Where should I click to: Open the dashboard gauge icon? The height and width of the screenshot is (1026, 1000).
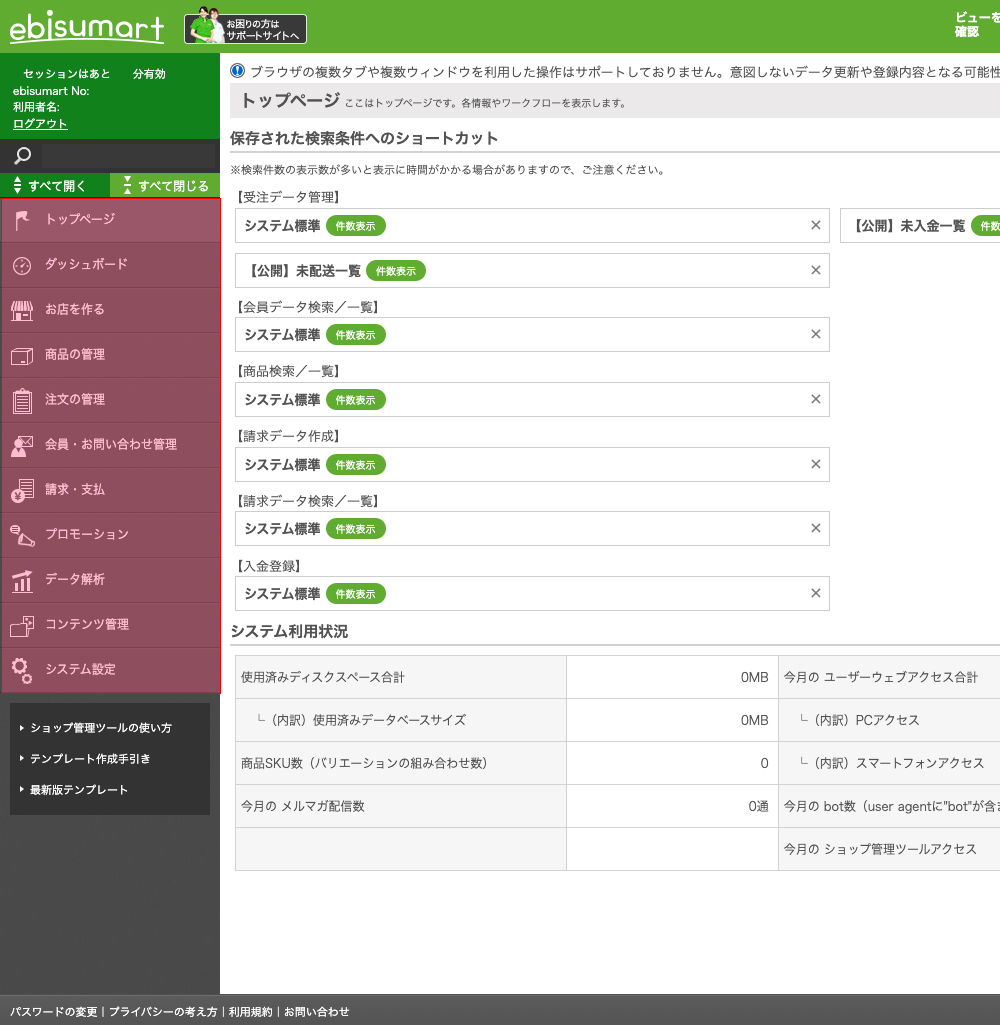[x=22, y=265]
